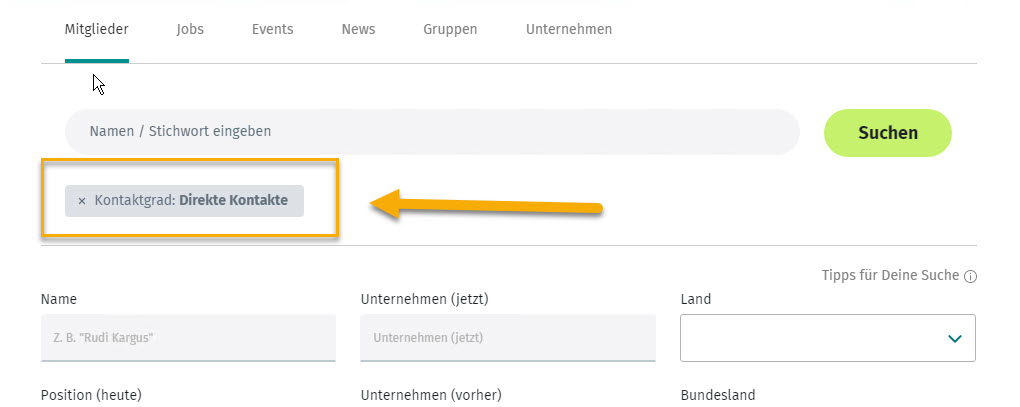Image resolution: width=1020 pixels, height=407 pixels.
Task: Open Tipps für Deine Suche link
Action: [x=891, y=275]
